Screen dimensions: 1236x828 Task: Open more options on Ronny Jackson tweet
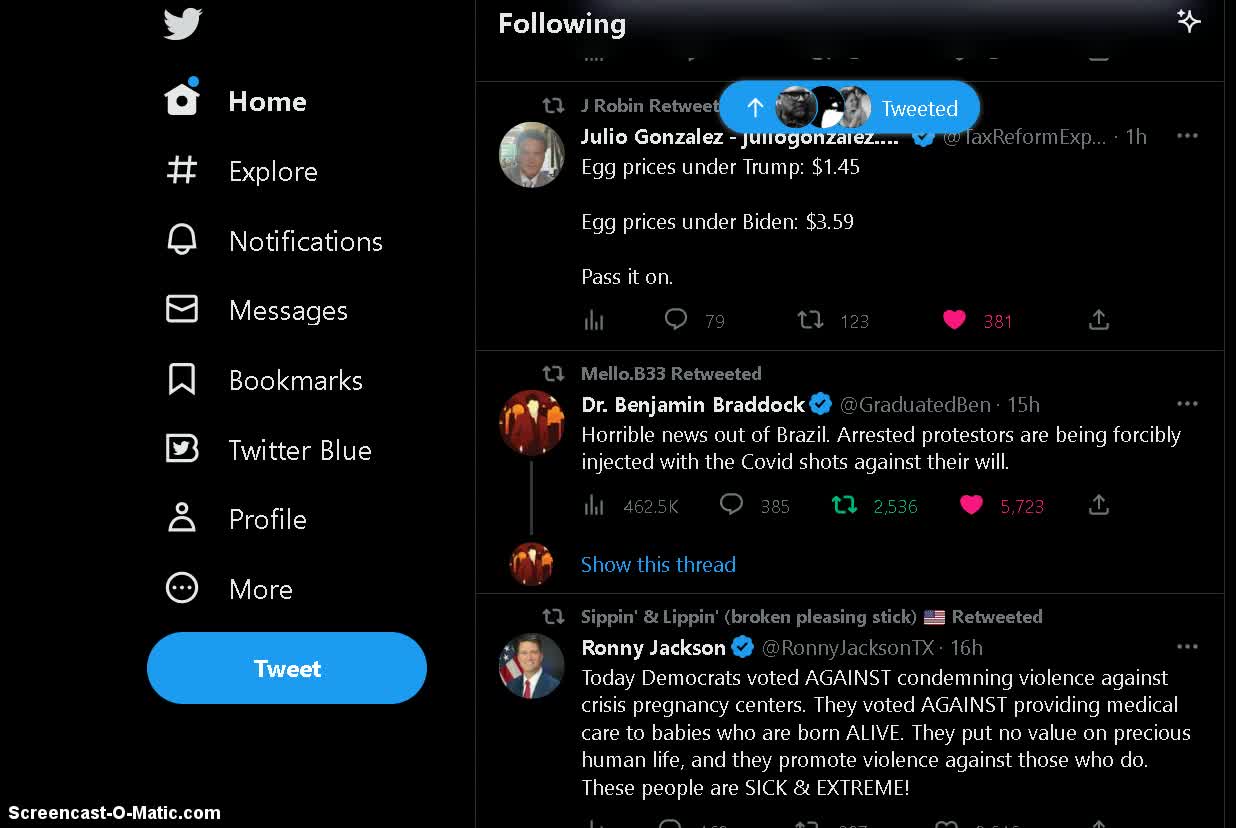1187,647
